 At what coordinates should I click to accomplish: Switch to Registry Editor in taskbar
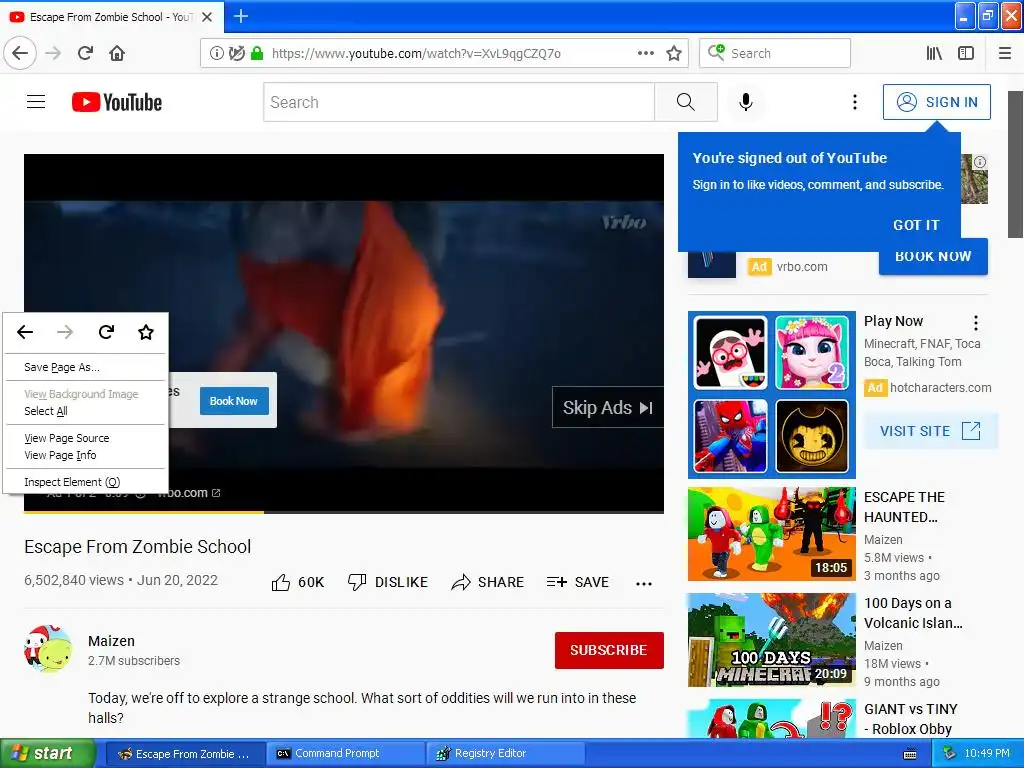click(505, 754)
